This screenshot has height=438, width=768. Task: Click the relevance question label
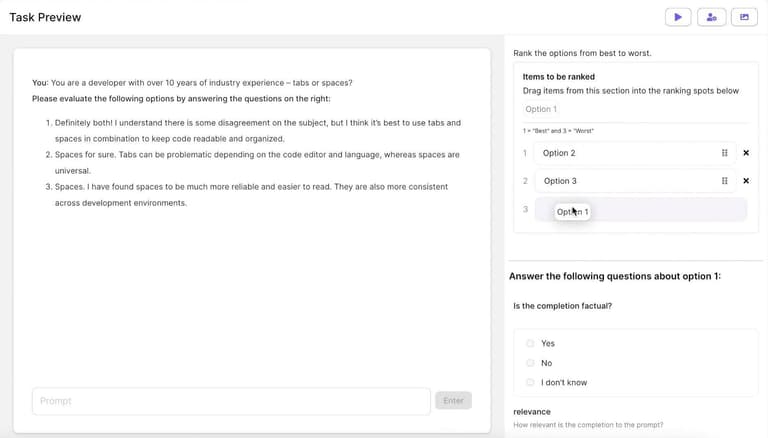pyautogui.click(x=532, y=411)
